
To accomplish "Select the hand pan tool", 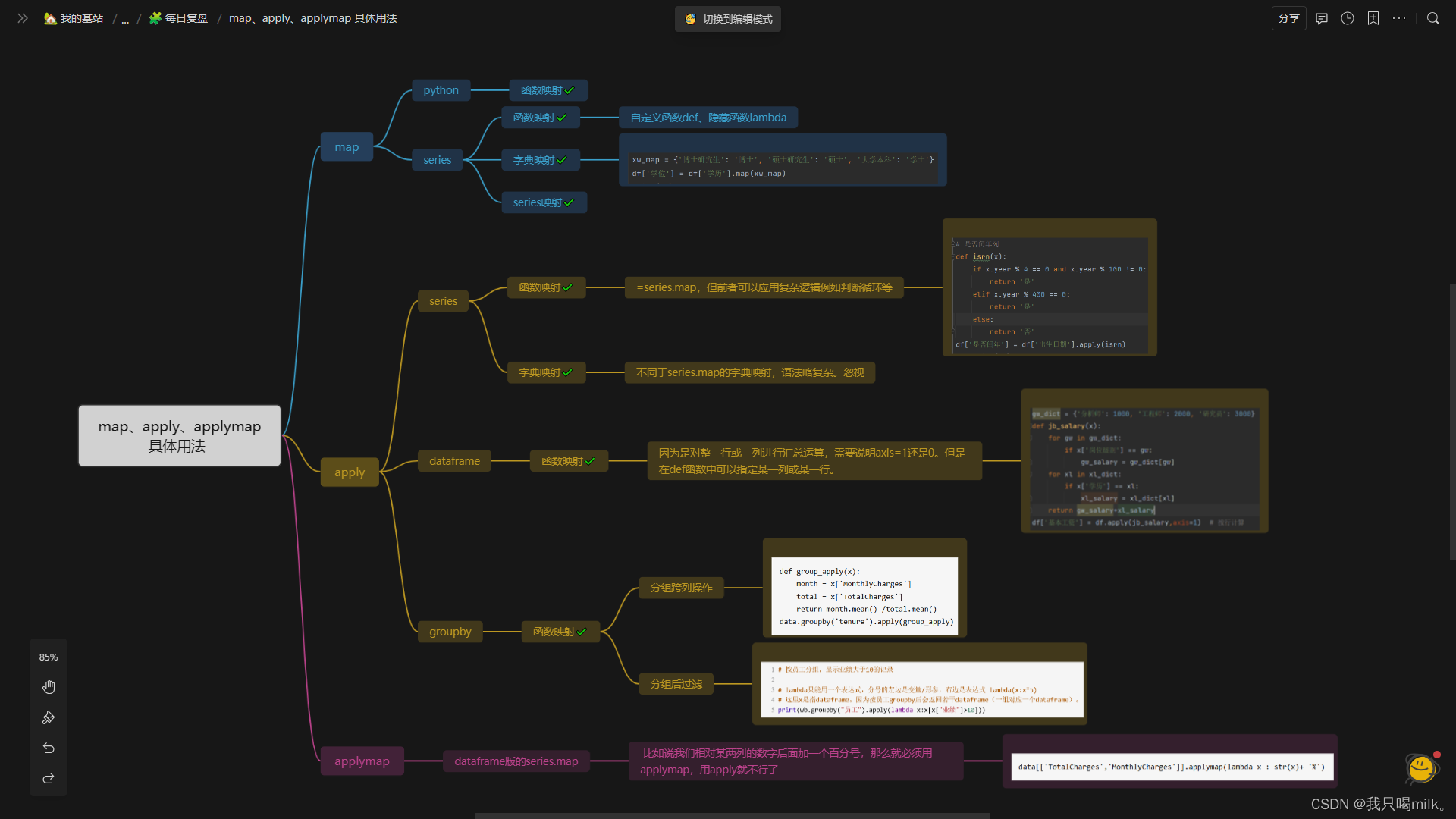I will point(49,687).
